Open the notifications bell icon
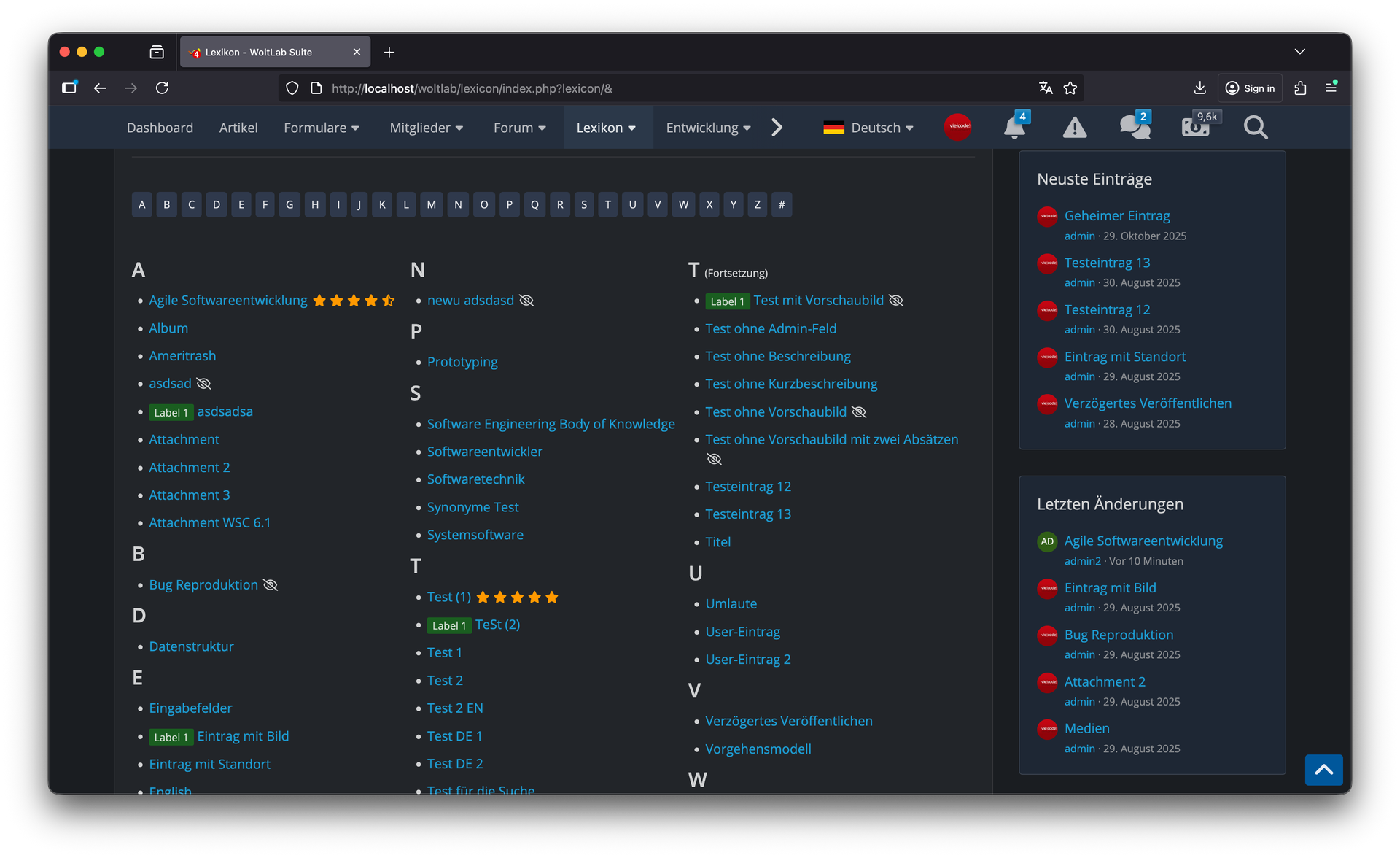This screenshot has width=1400, height=858. click(x=1014, y=128)
